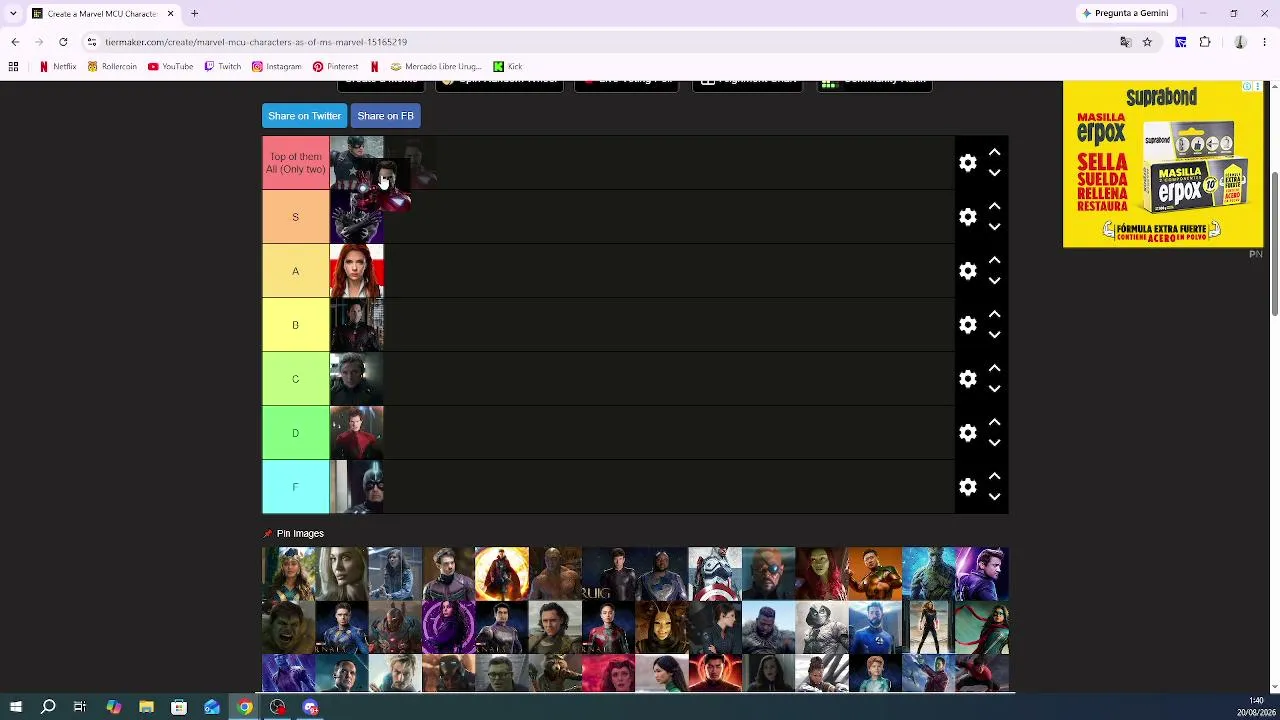Move the C tier row down
Viewport: 1280px width, 720px height.
coord(994,389)
